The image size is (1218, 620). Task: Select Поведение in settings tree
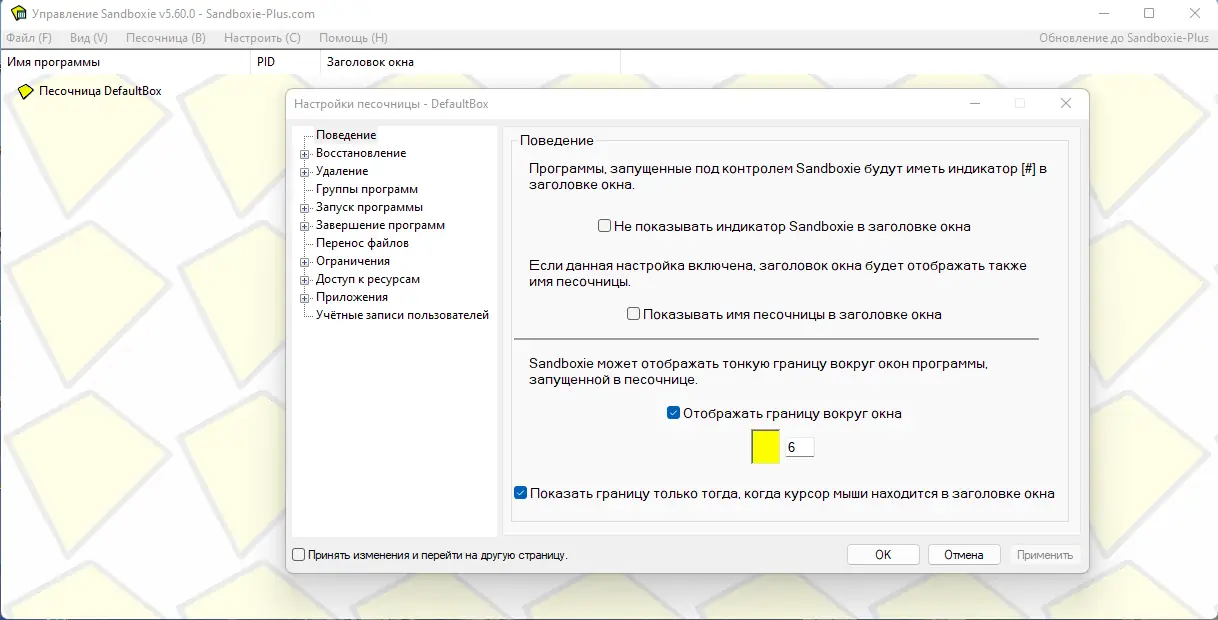point(346,135)
